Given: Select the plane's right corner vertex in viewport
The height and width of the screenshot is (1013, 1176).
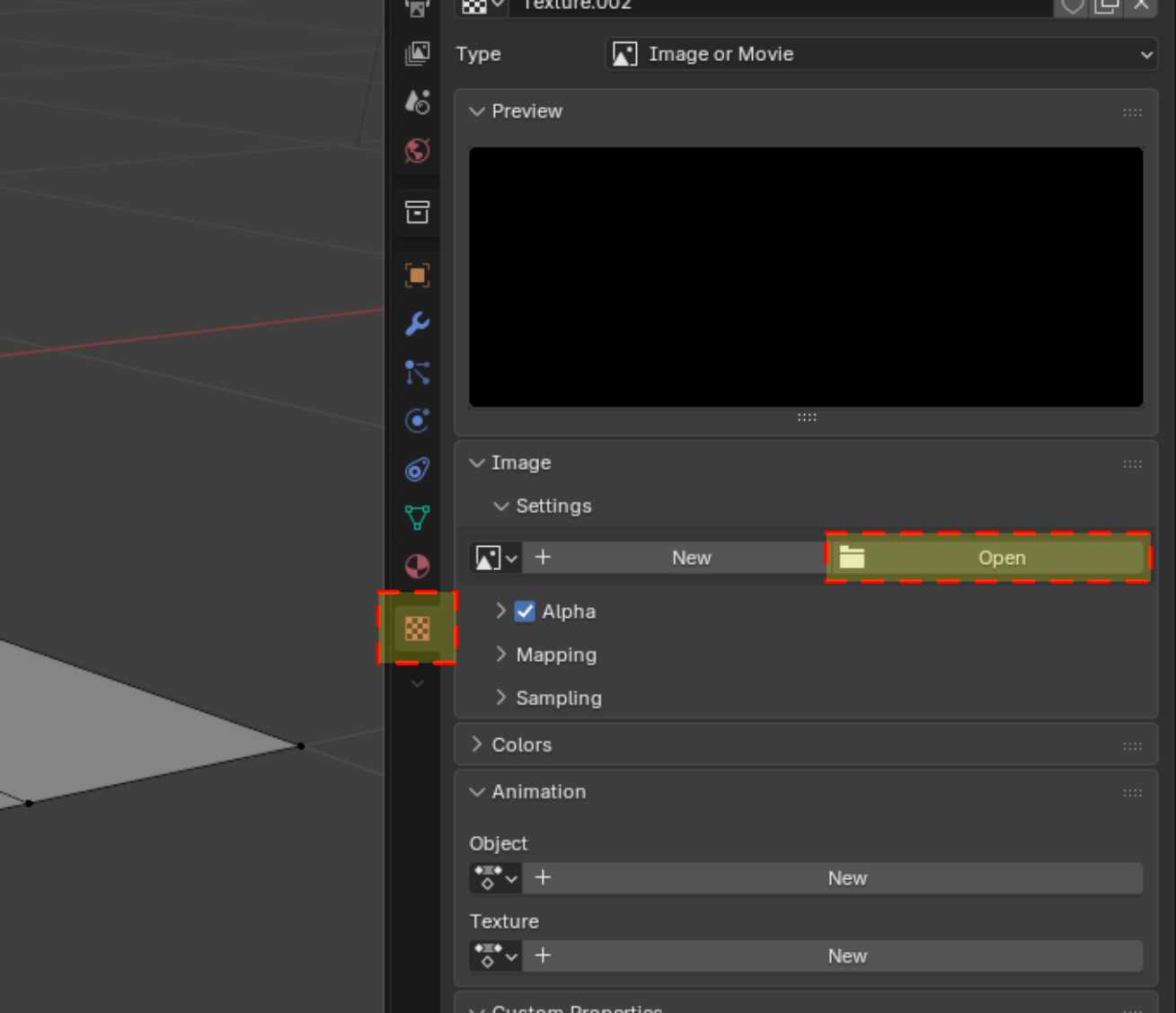Looking at the screenshot, I should coord(301,745).
